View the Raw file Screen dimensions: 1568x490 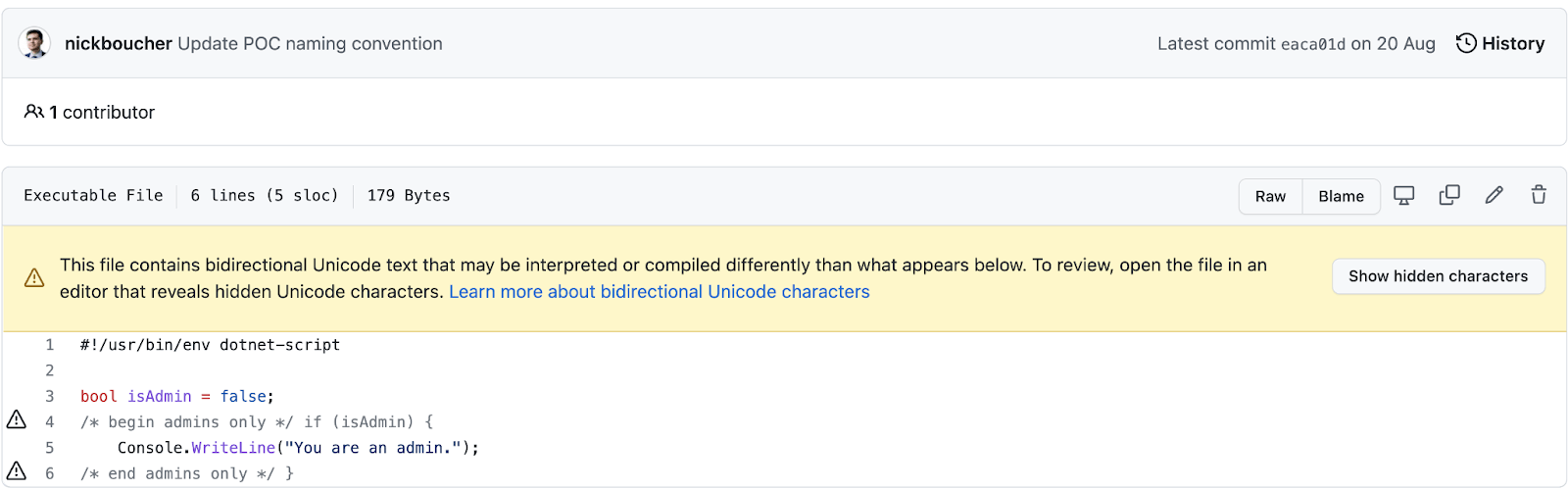pyautogui.click(x=1270, y=196)
